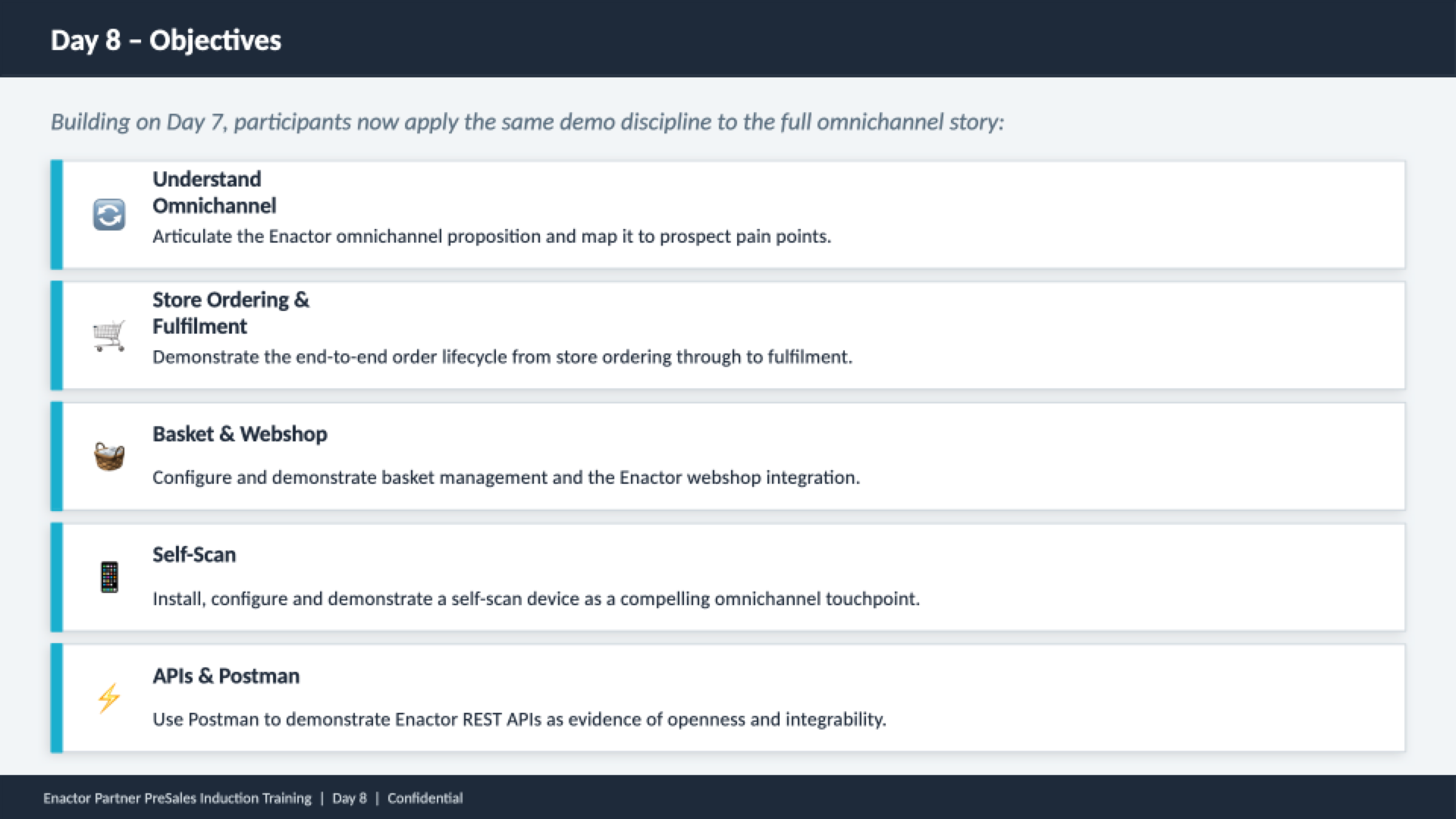1456x819 pixels.
Task: Click the italic Building on Day 7 subtitle
Action: tap(527, 122)
